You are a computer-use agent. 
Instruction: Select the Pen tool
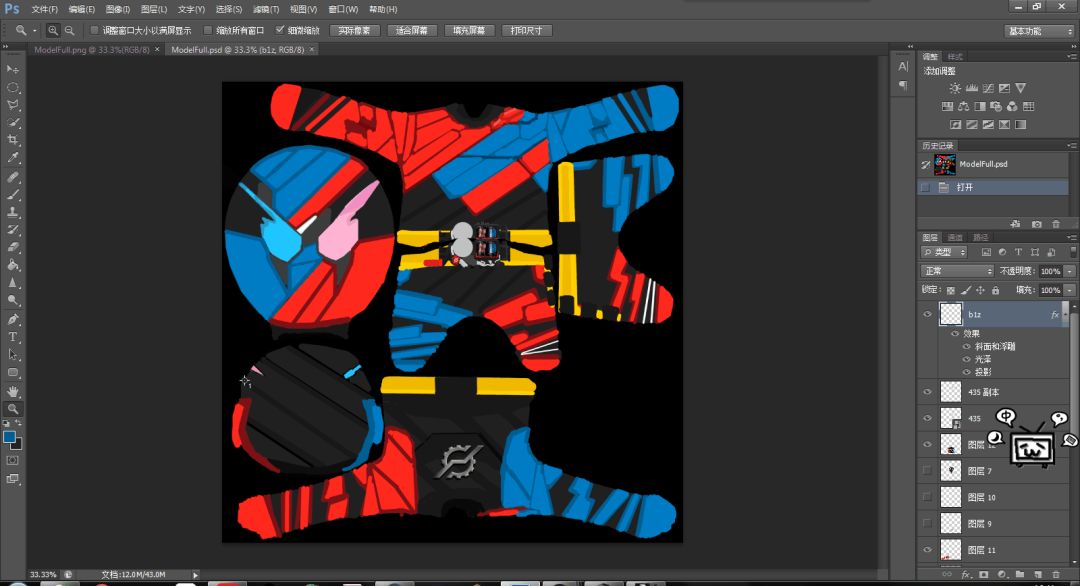coord(12,320)
